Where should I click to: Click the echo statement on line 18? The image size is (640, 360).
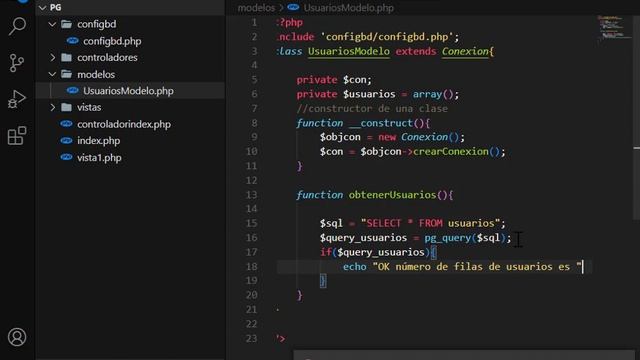(x=354, y=267)
